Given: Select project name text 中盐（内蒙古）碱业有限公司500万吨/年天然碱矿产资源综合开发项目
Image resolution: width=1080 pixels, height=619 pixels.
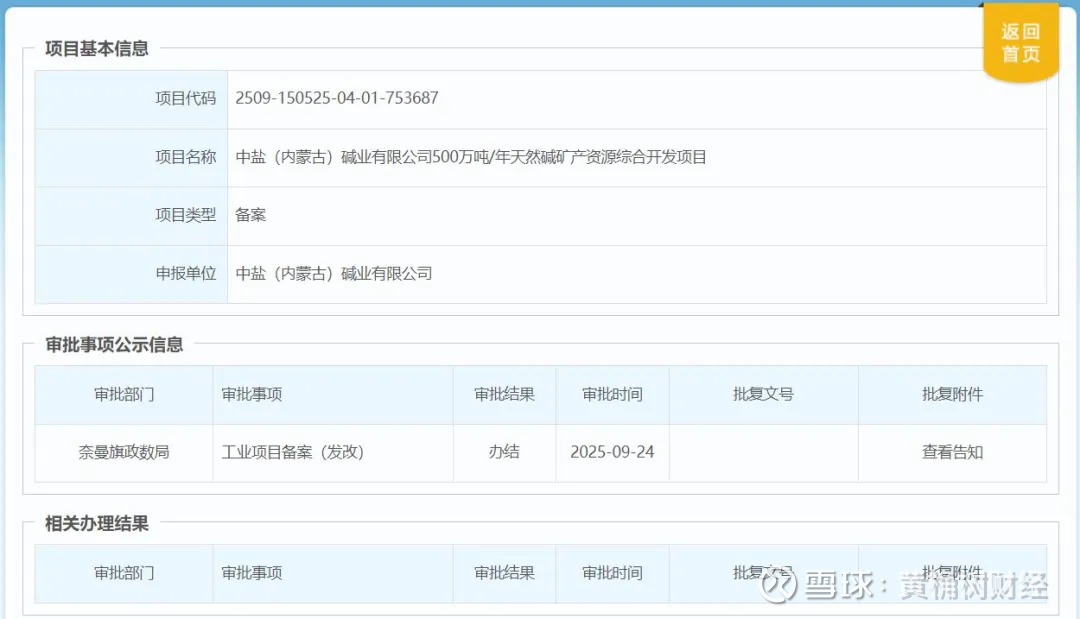Looking at the screenshot, I should coord(471,158).
